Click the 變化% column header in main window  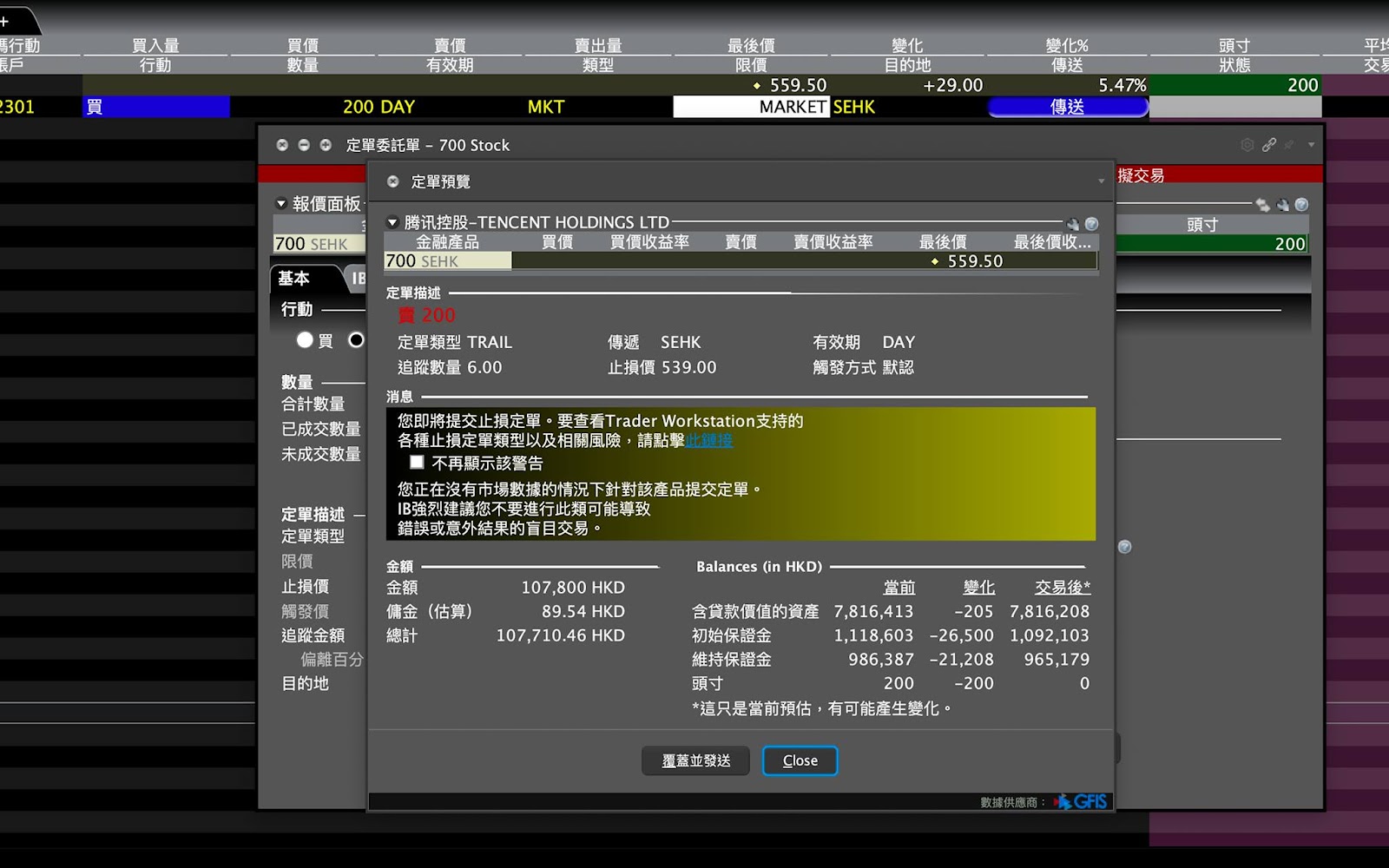(1067, 45)
